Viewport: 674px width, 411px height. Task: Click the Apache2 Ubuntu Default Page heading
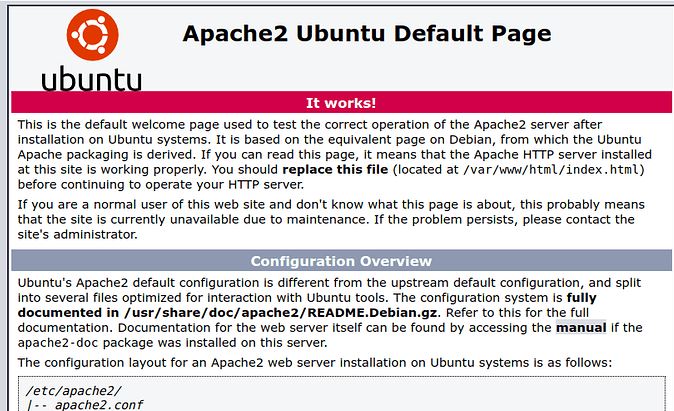[367, 34]
